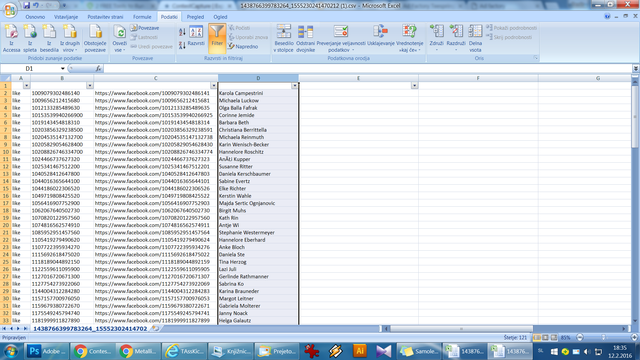Select cell with Majda Sertic Ognjanovic
The image size is (640, 360).
point(258,203)
